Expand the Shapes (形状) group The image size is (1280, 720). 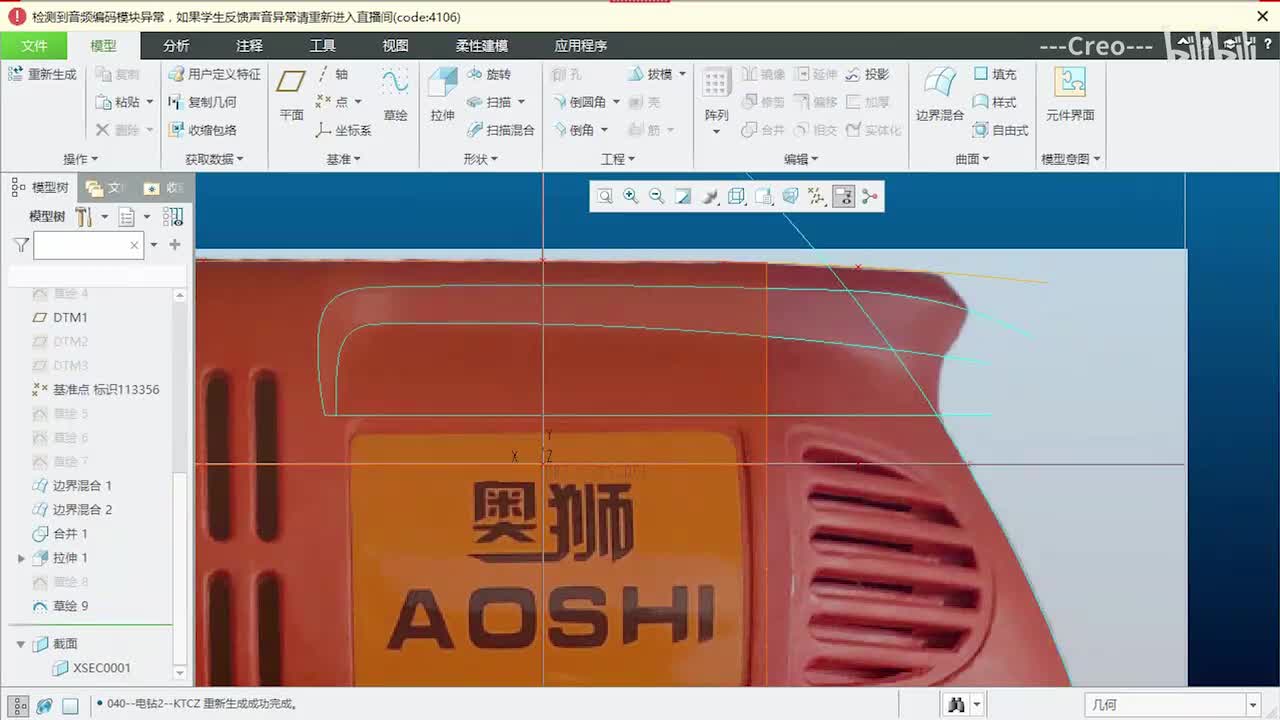point(480,159)
